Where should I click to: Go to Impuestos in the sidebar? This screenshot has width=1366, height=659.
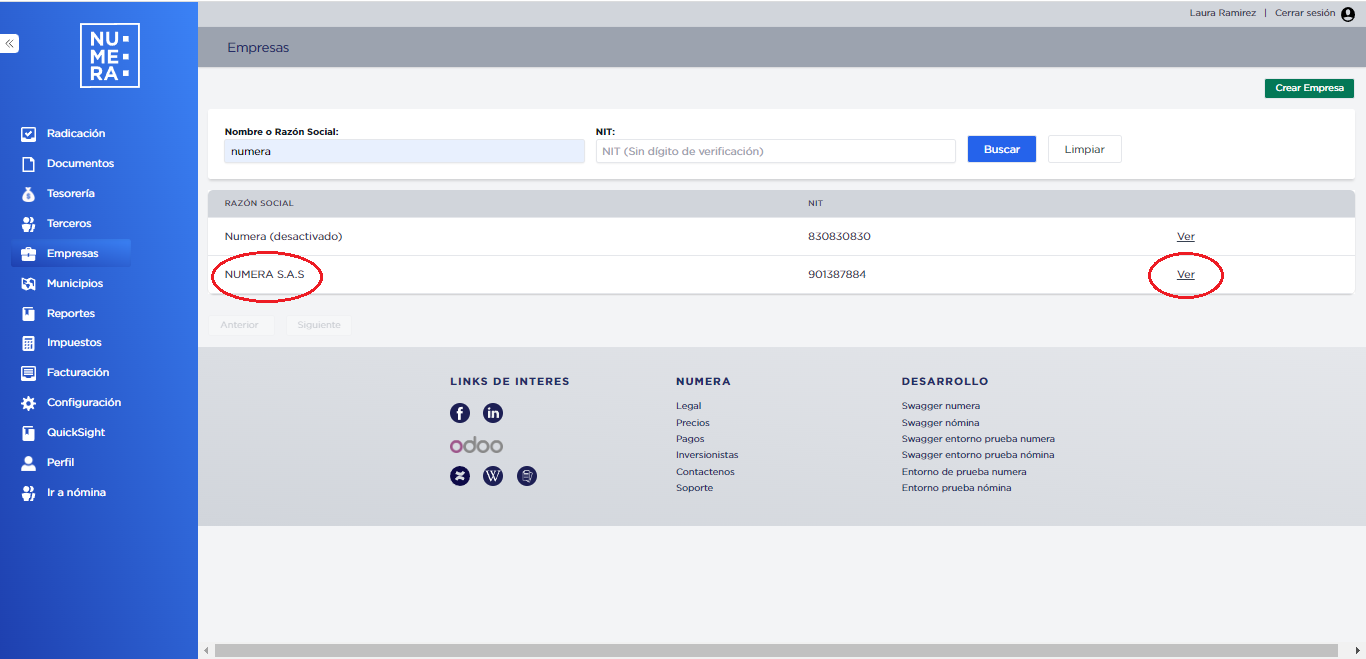(x=74, y=343)
